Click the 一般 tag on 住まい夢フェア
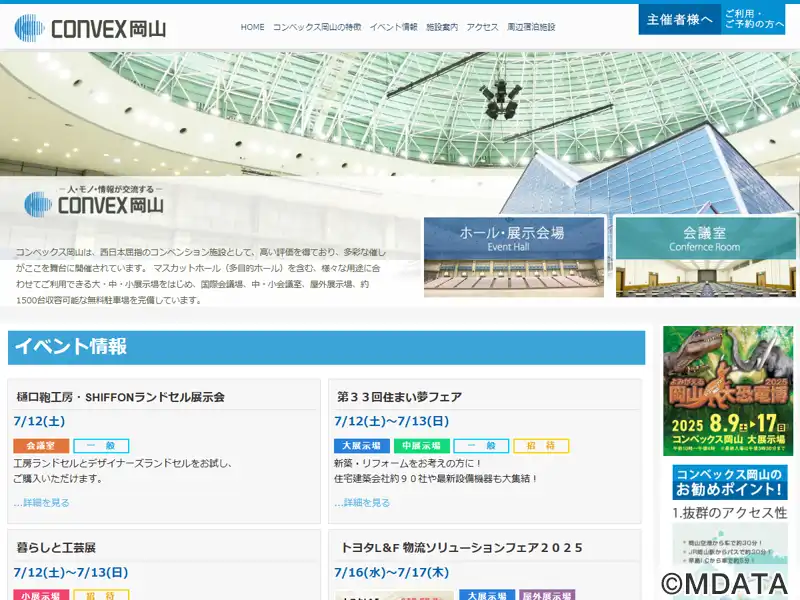This screenshot has height=600, width=800. click(x=481, y=446)
